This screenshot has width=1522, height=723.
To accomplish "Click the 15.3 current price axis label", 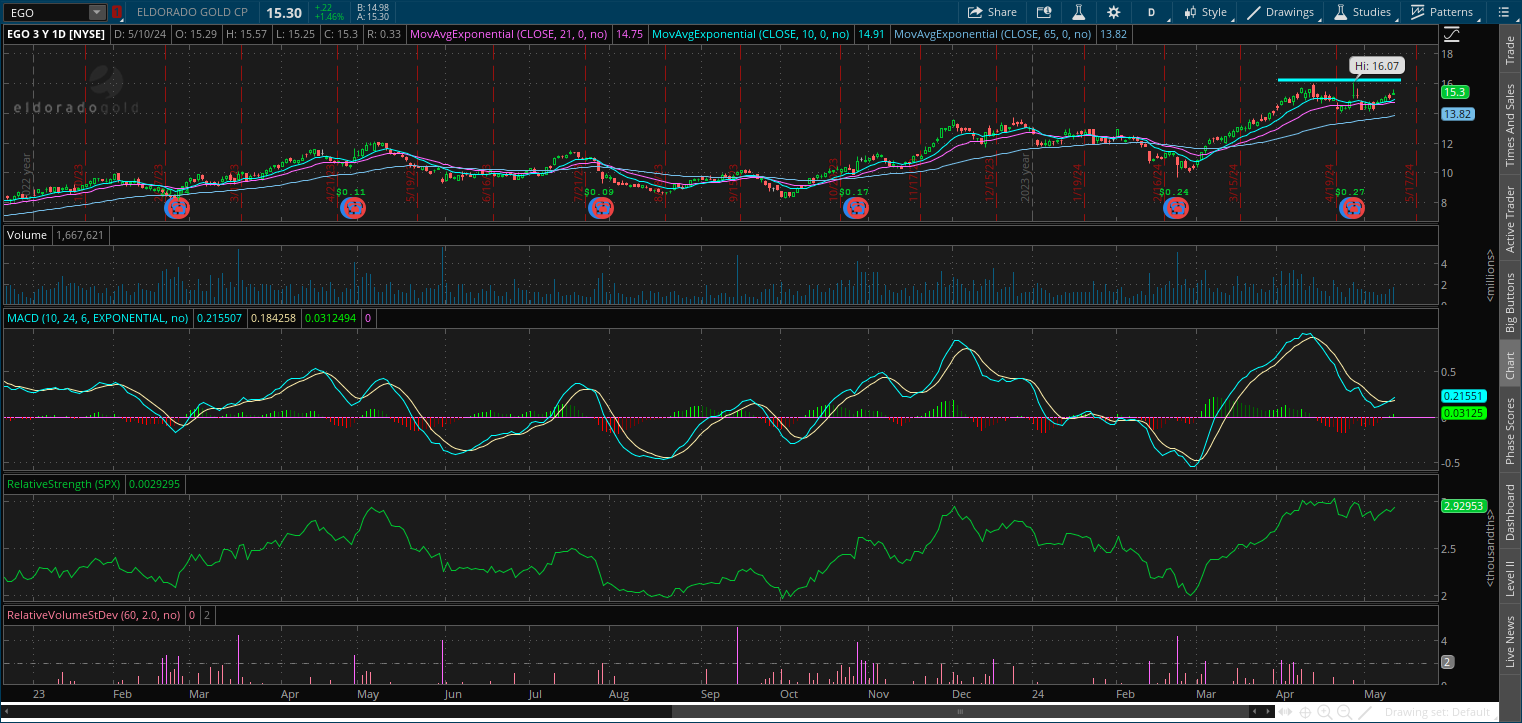I will 1454,92.
